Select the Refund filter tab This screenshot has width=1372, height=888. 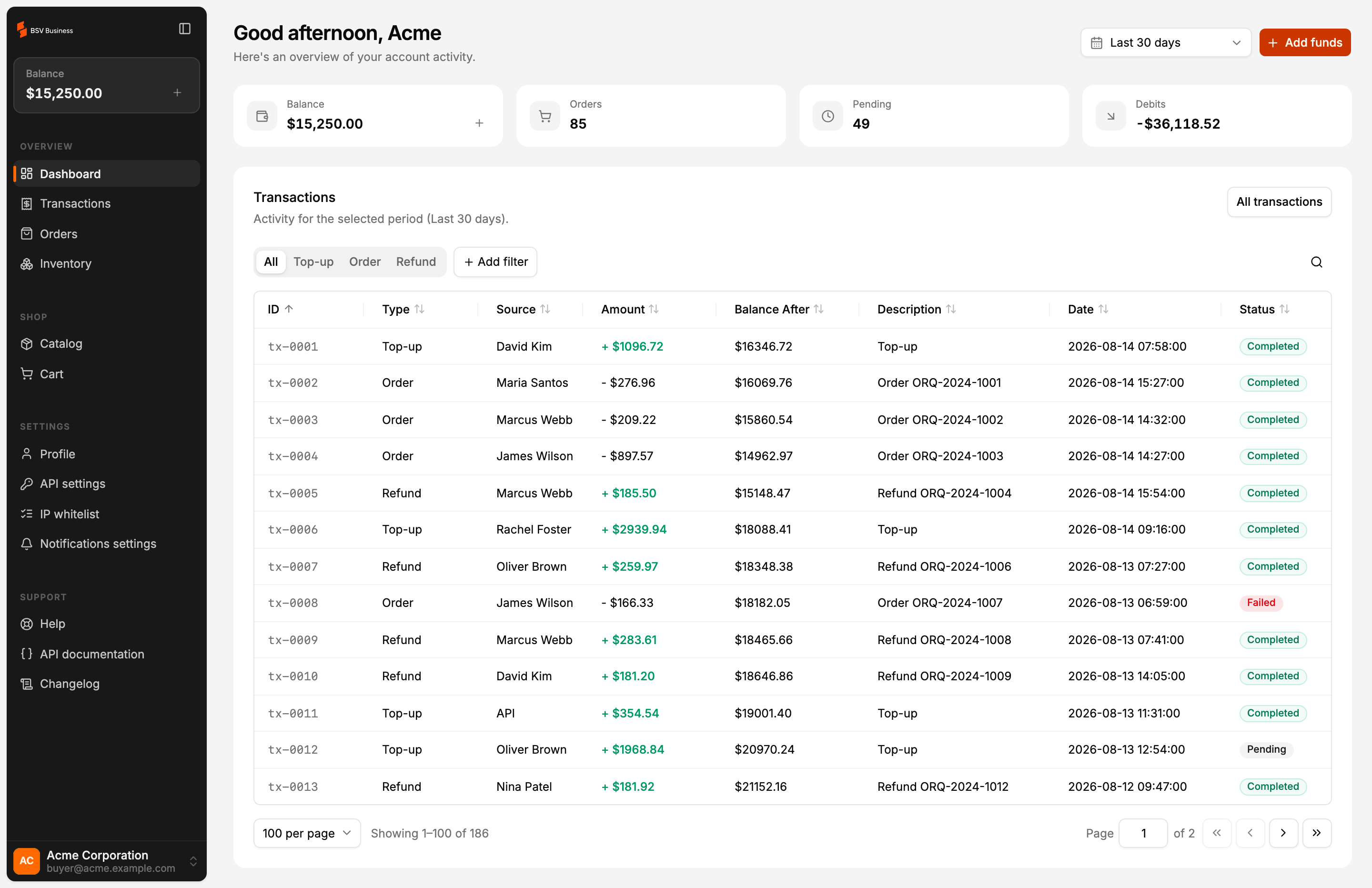tap(415, 262)
